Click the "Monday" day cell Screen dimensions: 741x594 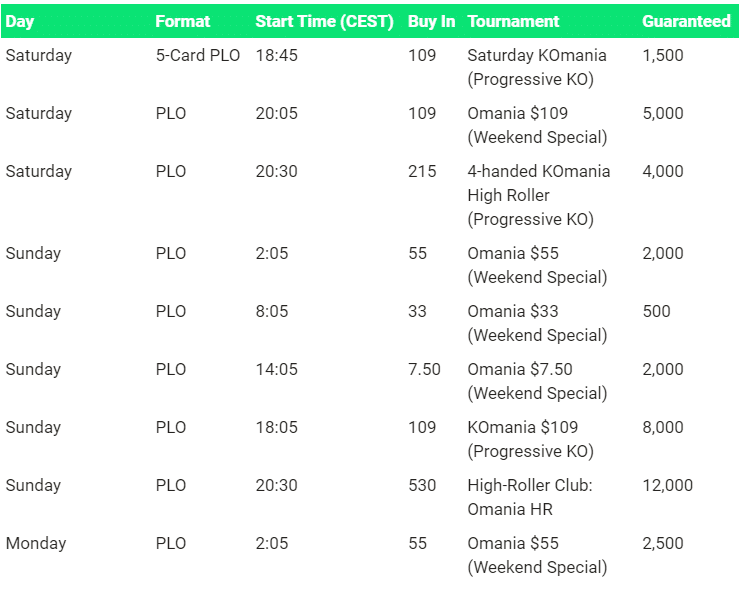click(x=36, y=543)
